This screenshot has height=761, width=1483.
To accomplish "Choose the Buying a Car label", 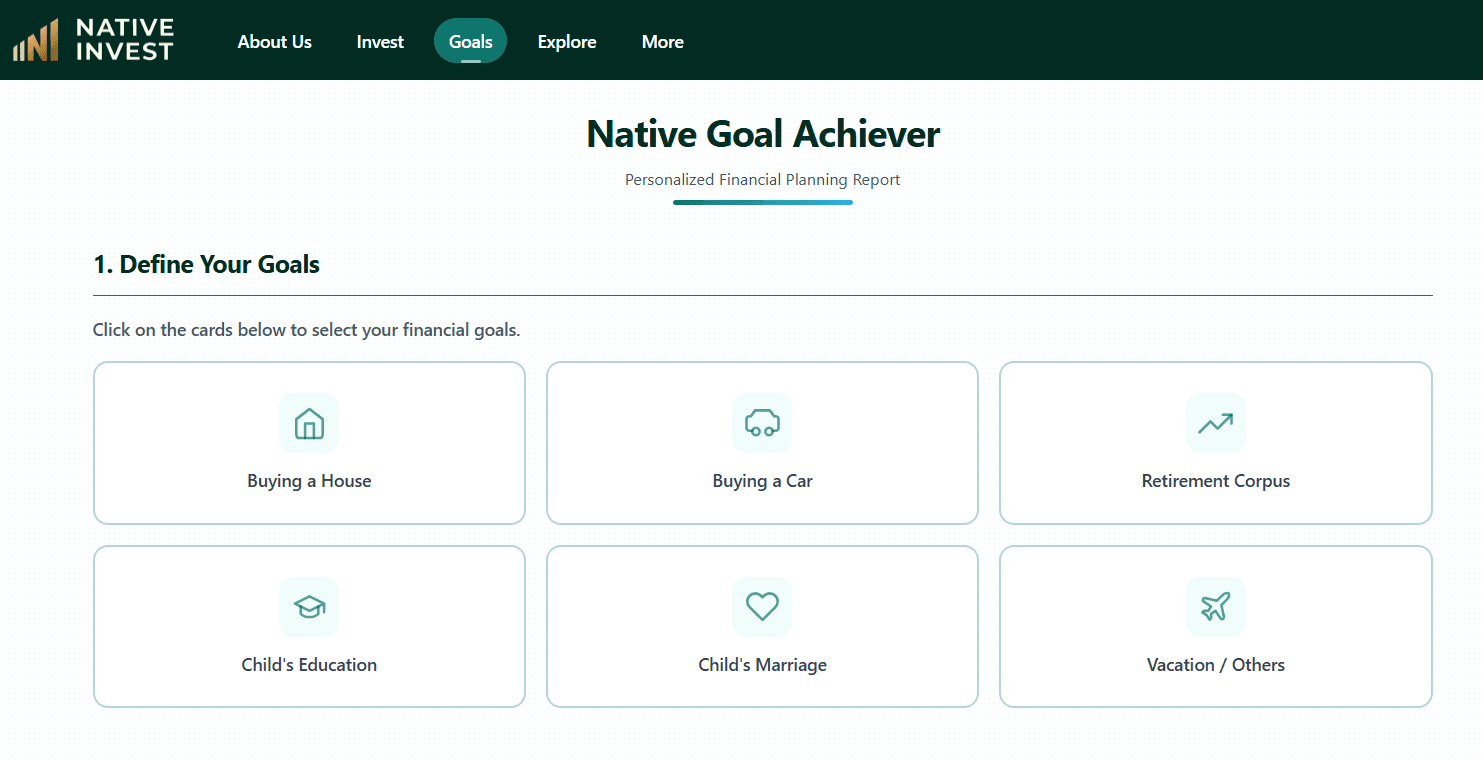I will 762,481.
